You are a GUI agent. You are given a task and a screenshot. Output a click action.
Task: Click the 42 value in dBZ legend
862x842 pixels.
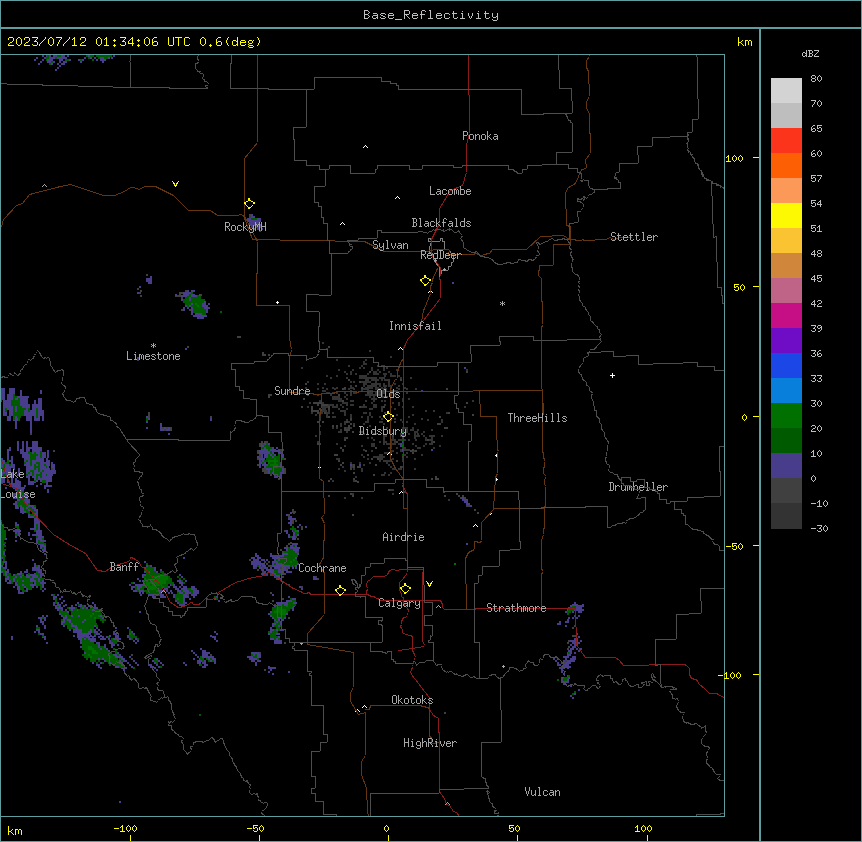pos(816,303)
